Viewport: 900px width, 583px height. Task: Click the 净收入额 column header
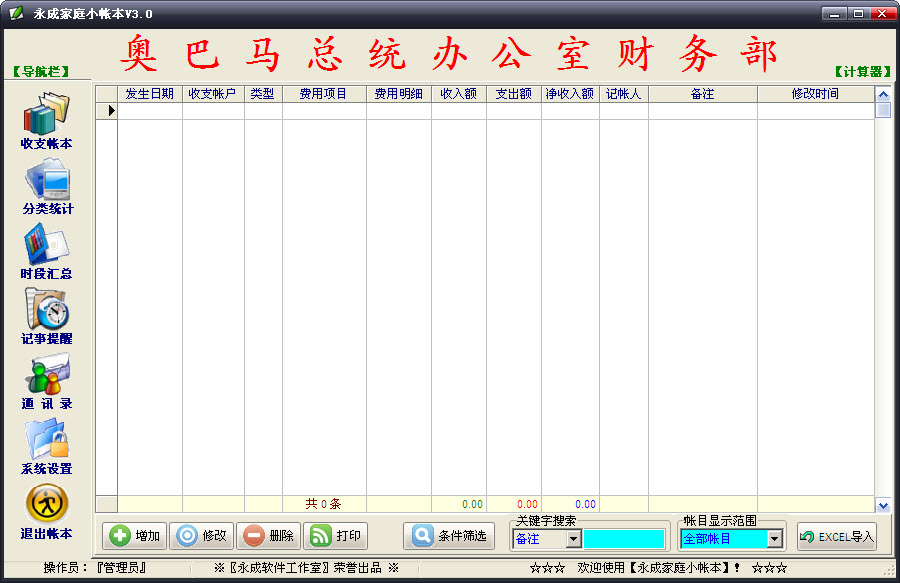tap(570, 94)
